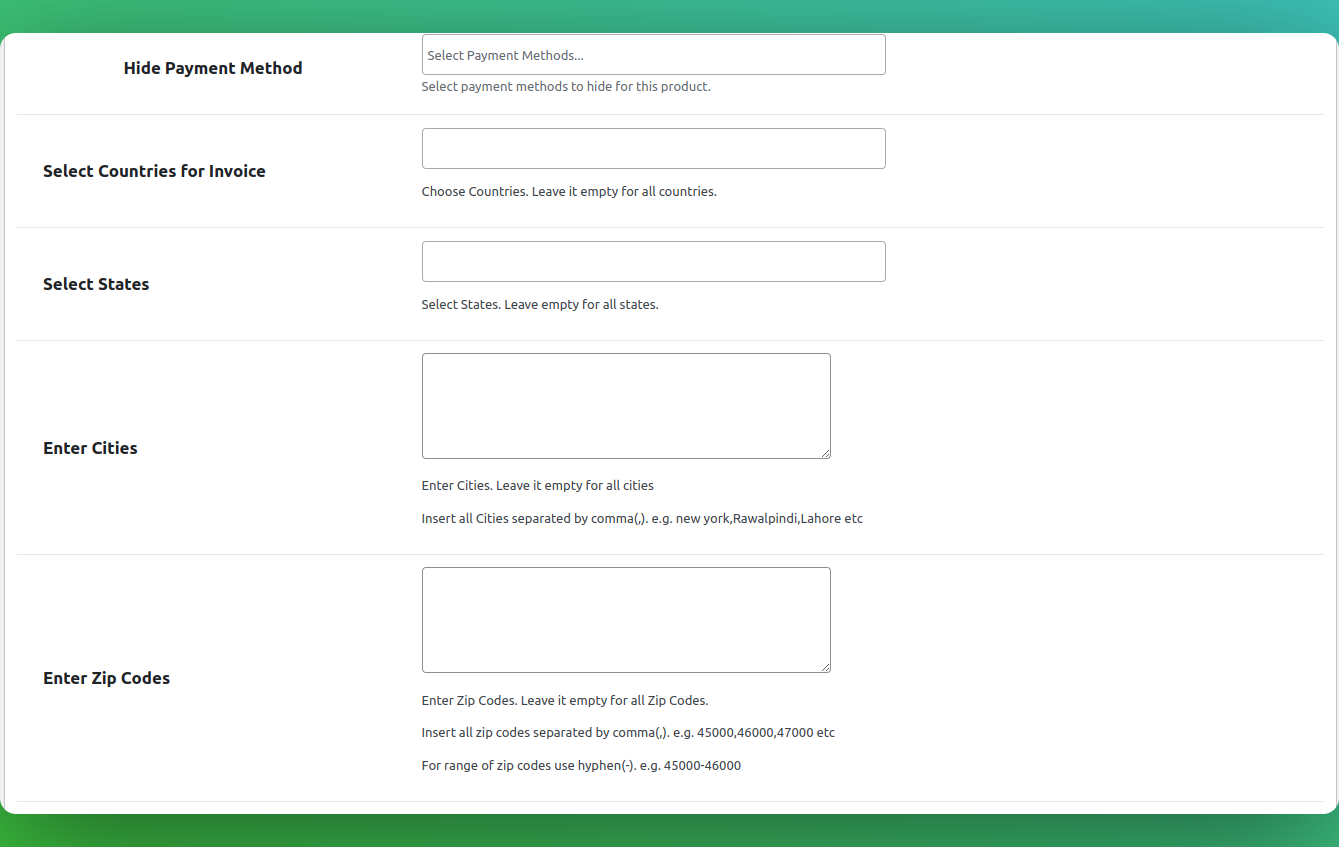The height and width of the screenshot is (847, 1339).
Task: Click the zip codes comma-separated example text
Action: point(627,733)
